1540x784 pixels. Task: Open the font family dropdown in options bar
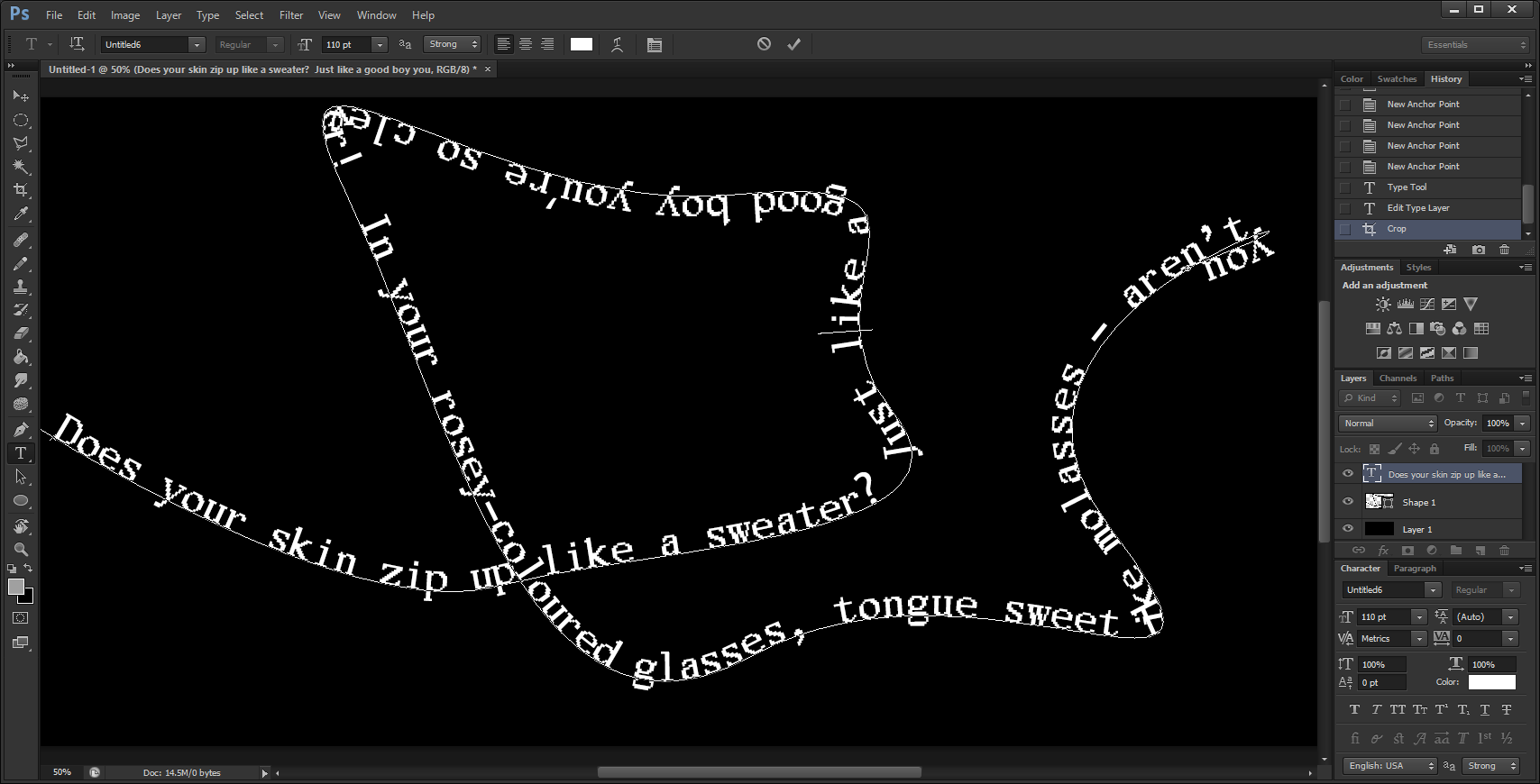click(x=196, y=44)
